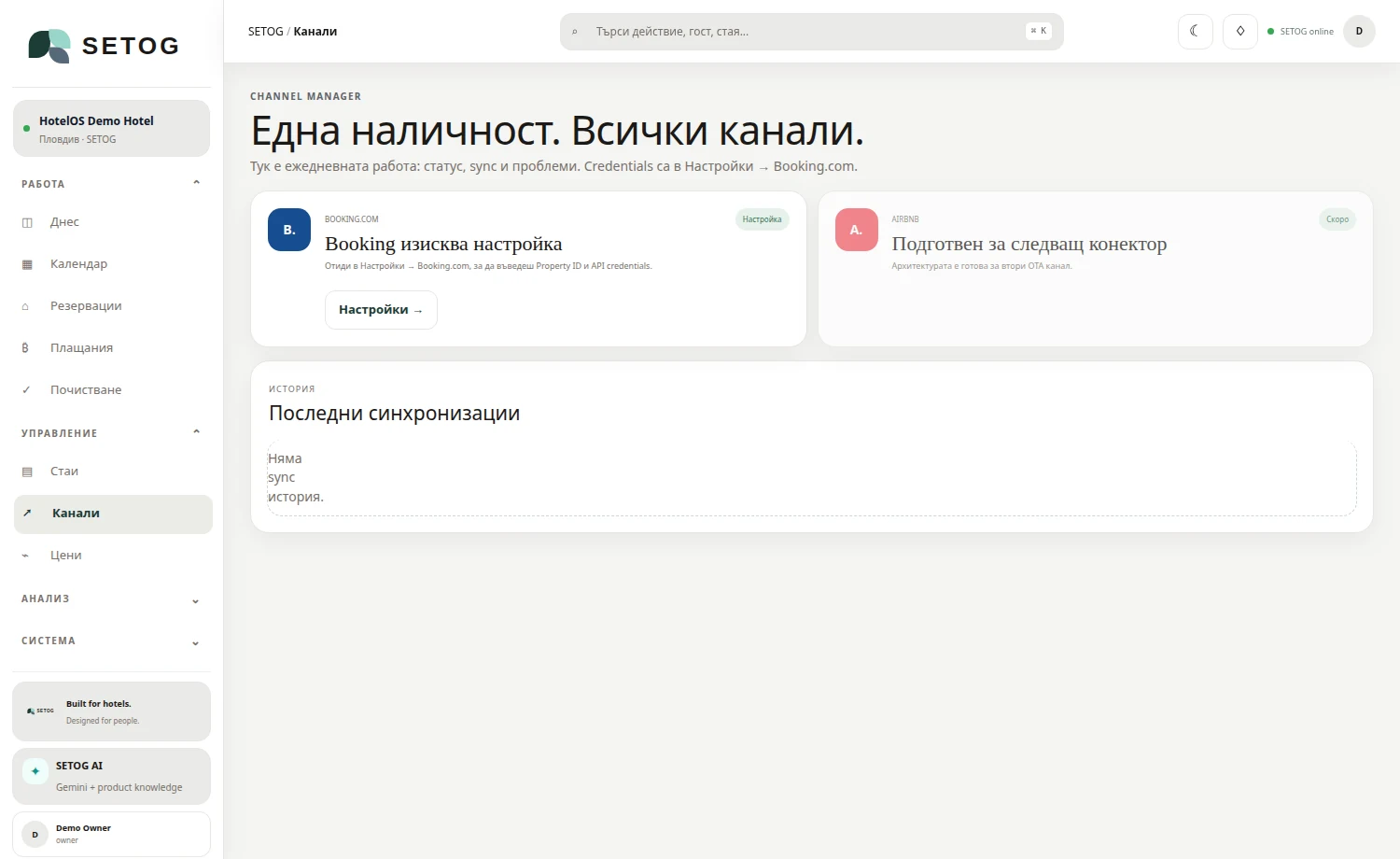Open the HotelOS Demo Hotel selector

[x=112, y=129]
